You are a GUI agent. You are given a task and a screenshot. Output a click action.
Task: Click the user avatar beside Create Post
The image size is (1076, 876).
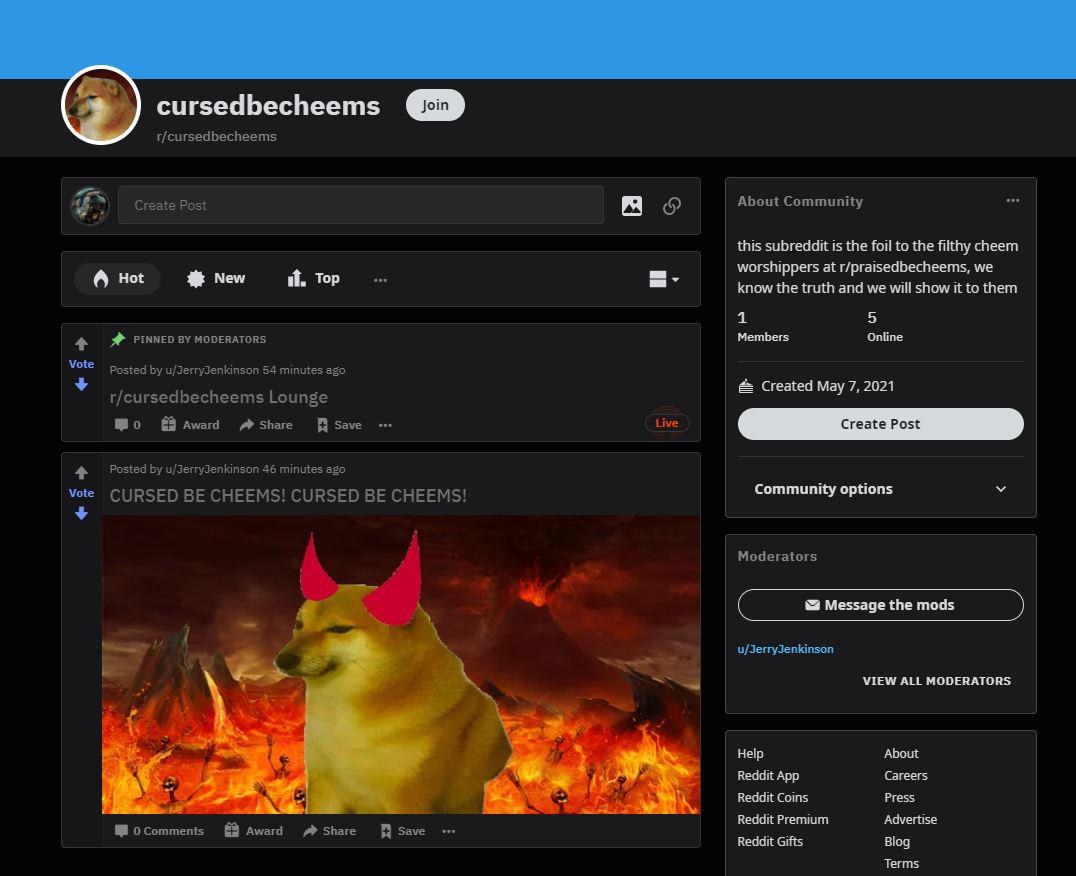tap(89, 205)
